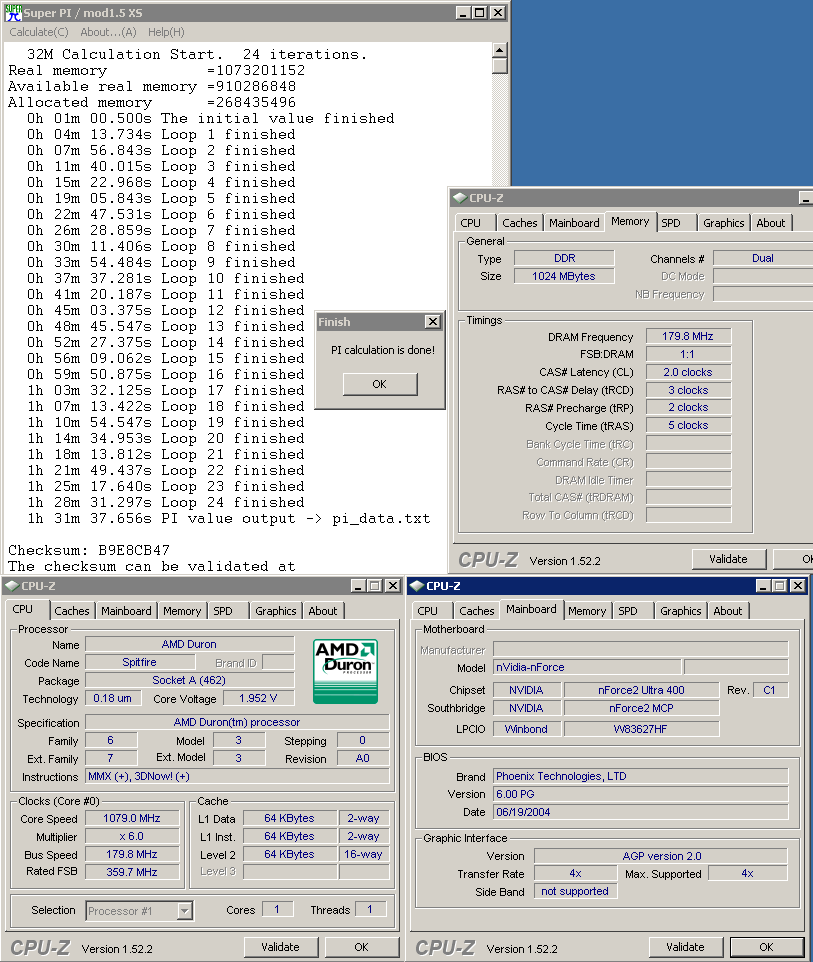Open the Help(H) menu in Super PI

tap(166, 32)
